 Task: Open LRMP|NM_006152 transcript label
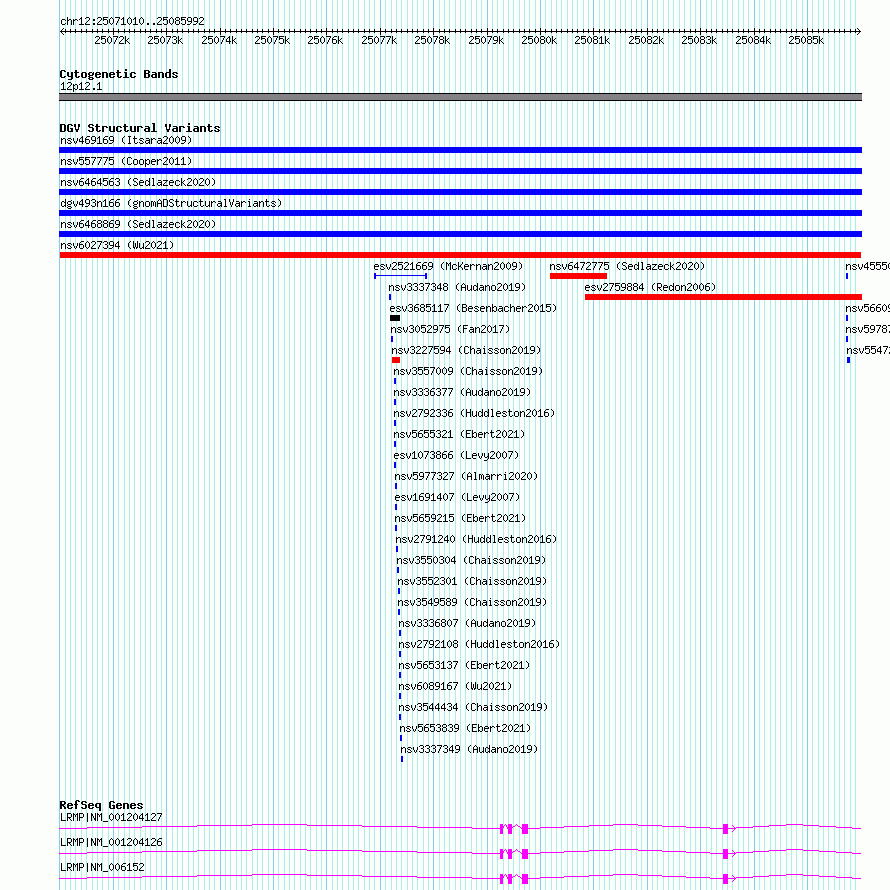(102, 867)
